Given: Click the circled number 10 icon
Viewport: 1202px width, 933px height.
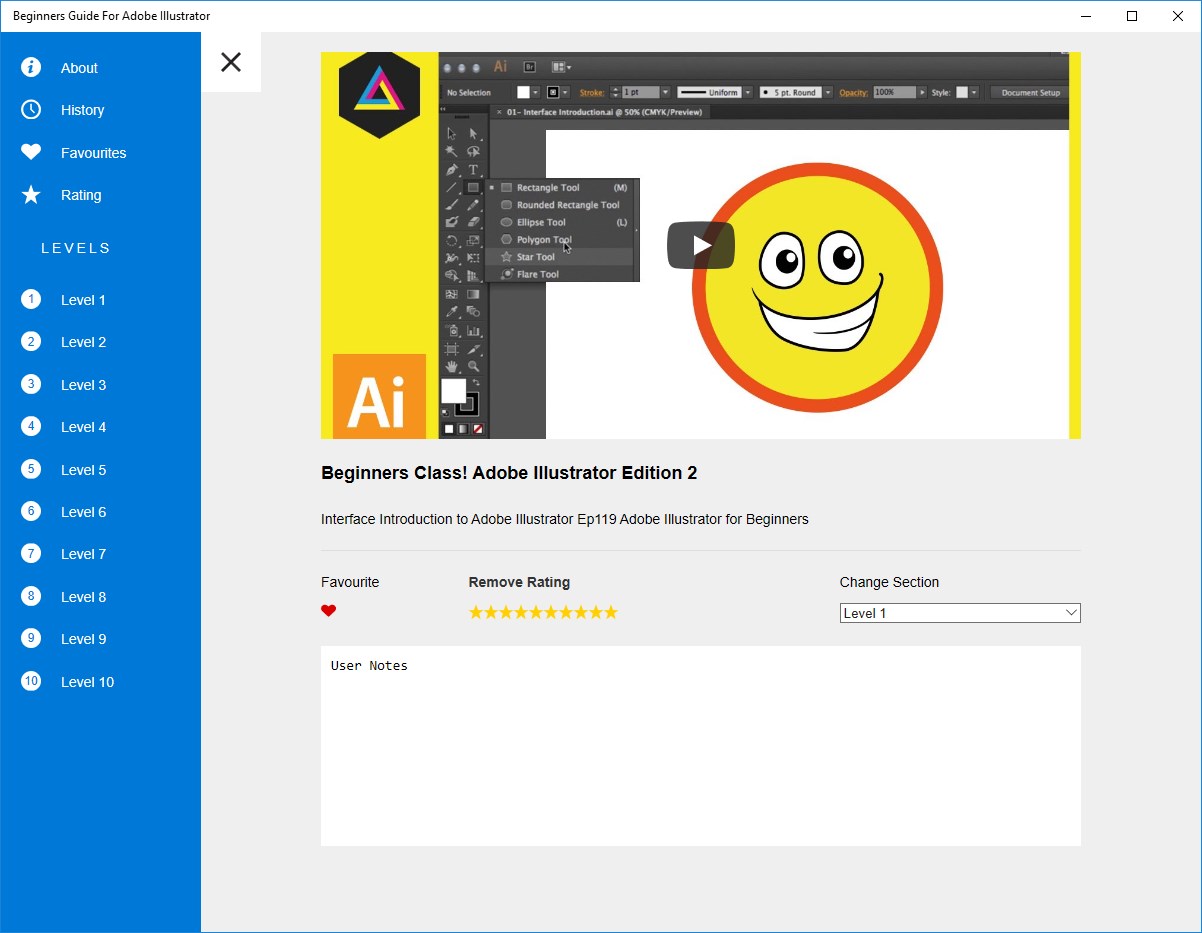Looking at the screenshot, I should click(x=31, y=681).
